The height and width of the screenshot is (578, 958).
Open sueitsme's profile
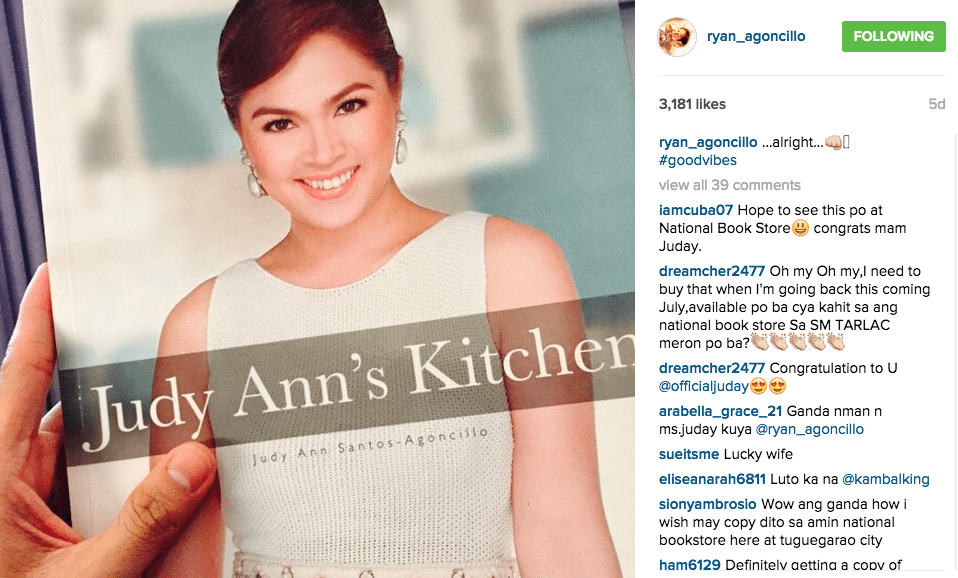click(689, 455)
